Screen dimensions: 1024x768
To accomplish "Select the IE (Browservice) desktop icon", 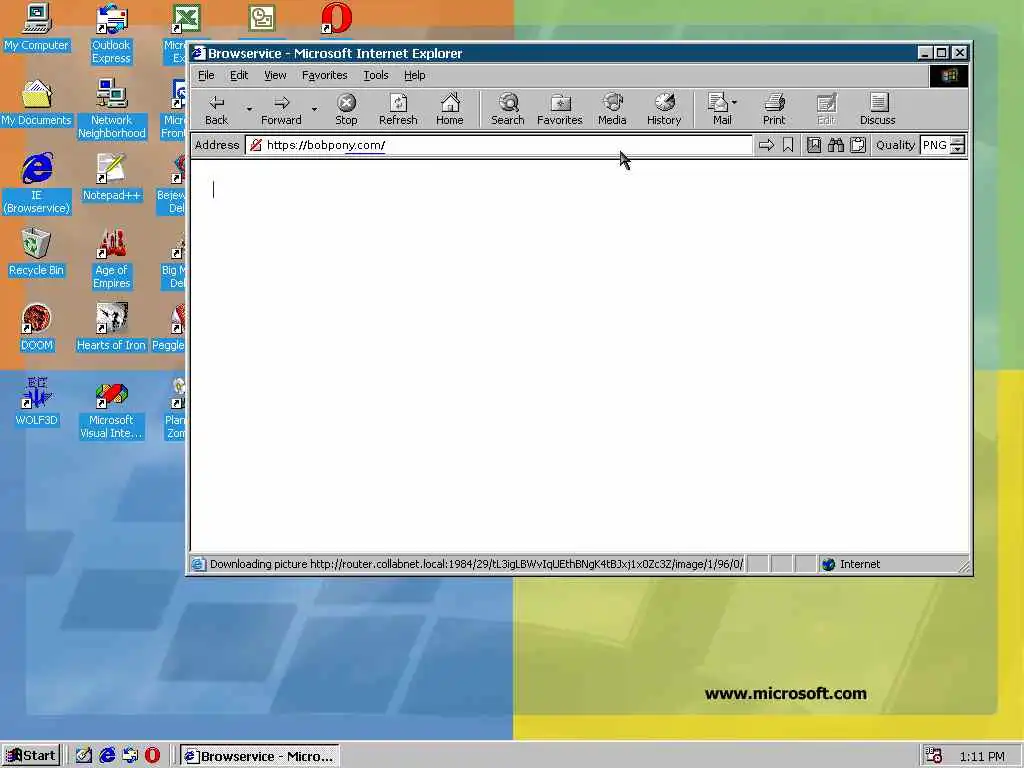I will tap(37, 183).
